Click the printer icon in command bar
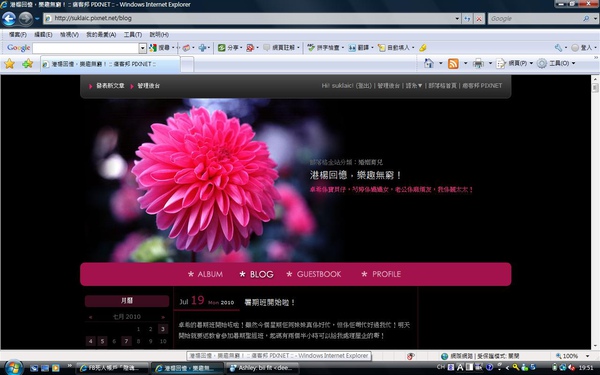Image resolution: width=600 pixels, height=375 pixels. [478, 64]
